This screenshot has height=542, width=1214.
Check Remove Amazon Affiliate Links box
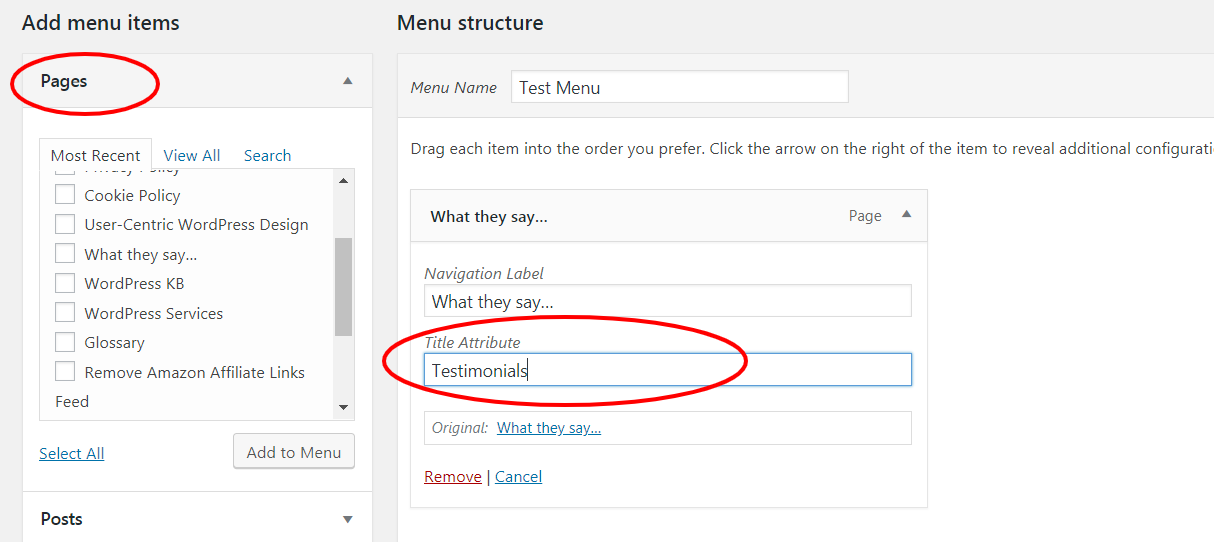[65, 372]
